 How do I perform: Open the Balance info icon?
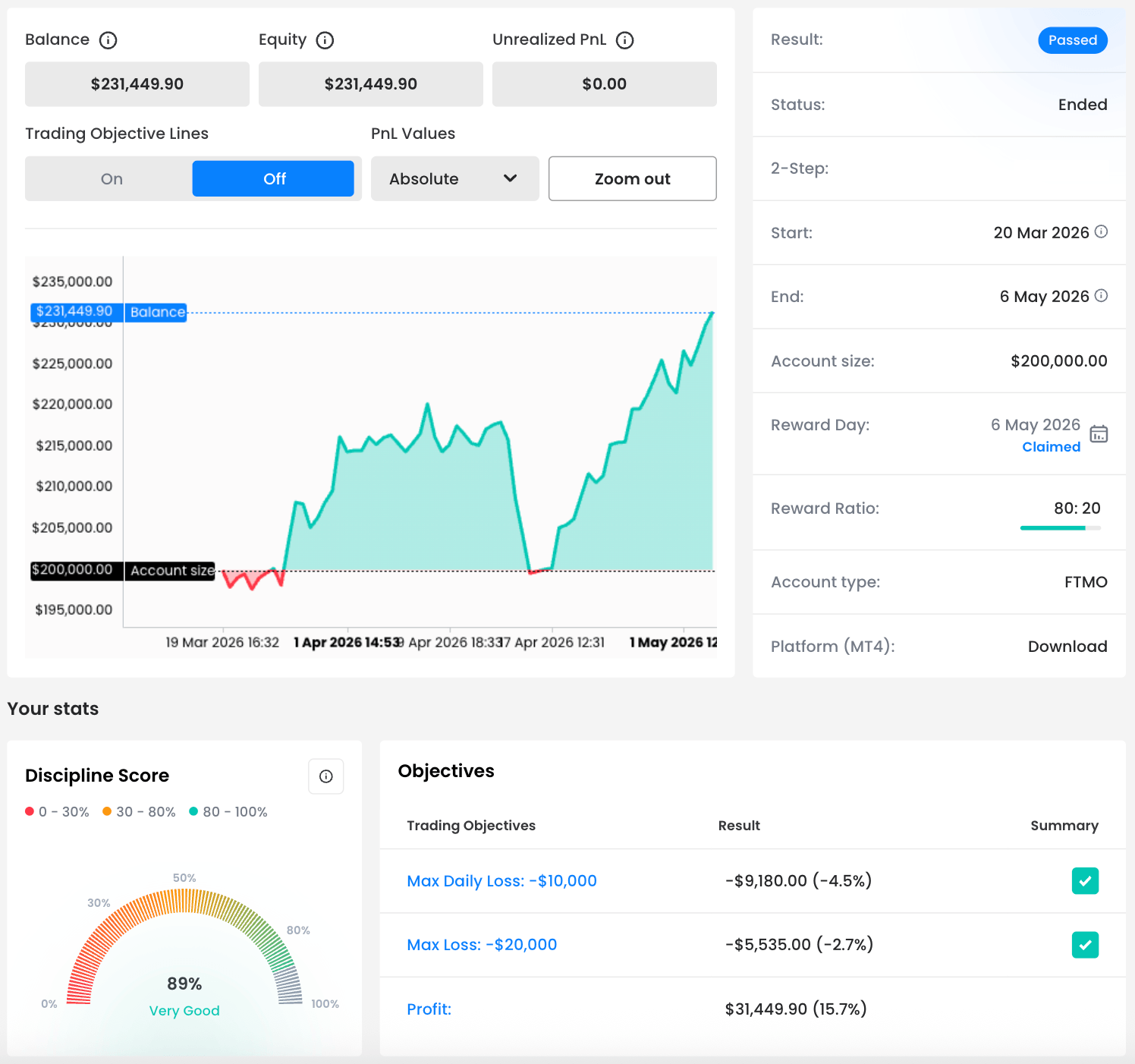(x=108, y=40)
